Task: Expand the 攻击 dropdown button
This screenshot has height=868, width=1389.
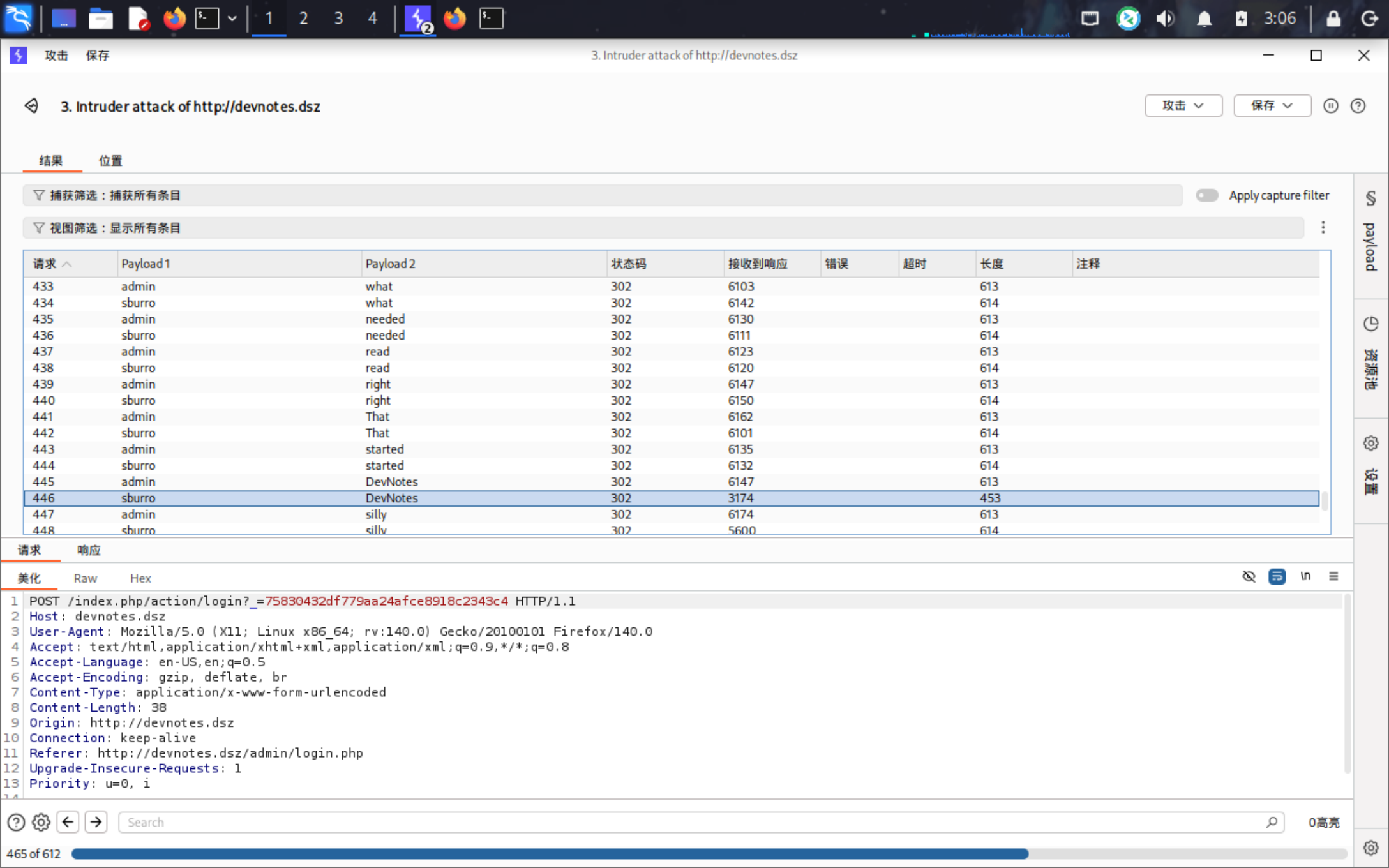Action: coord(1183,106)
